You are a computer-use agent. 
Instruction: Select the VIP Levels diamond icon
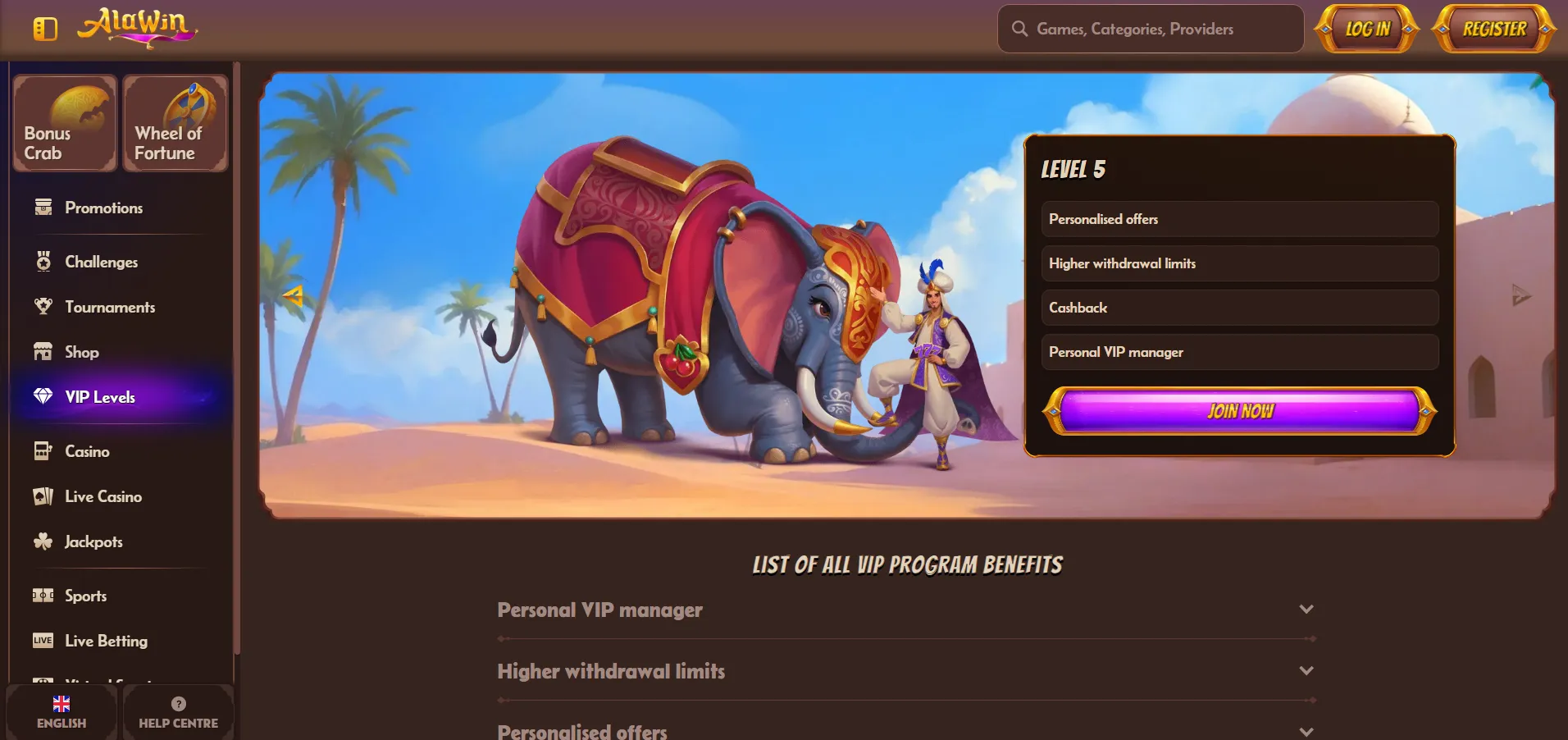click(43, 397)
